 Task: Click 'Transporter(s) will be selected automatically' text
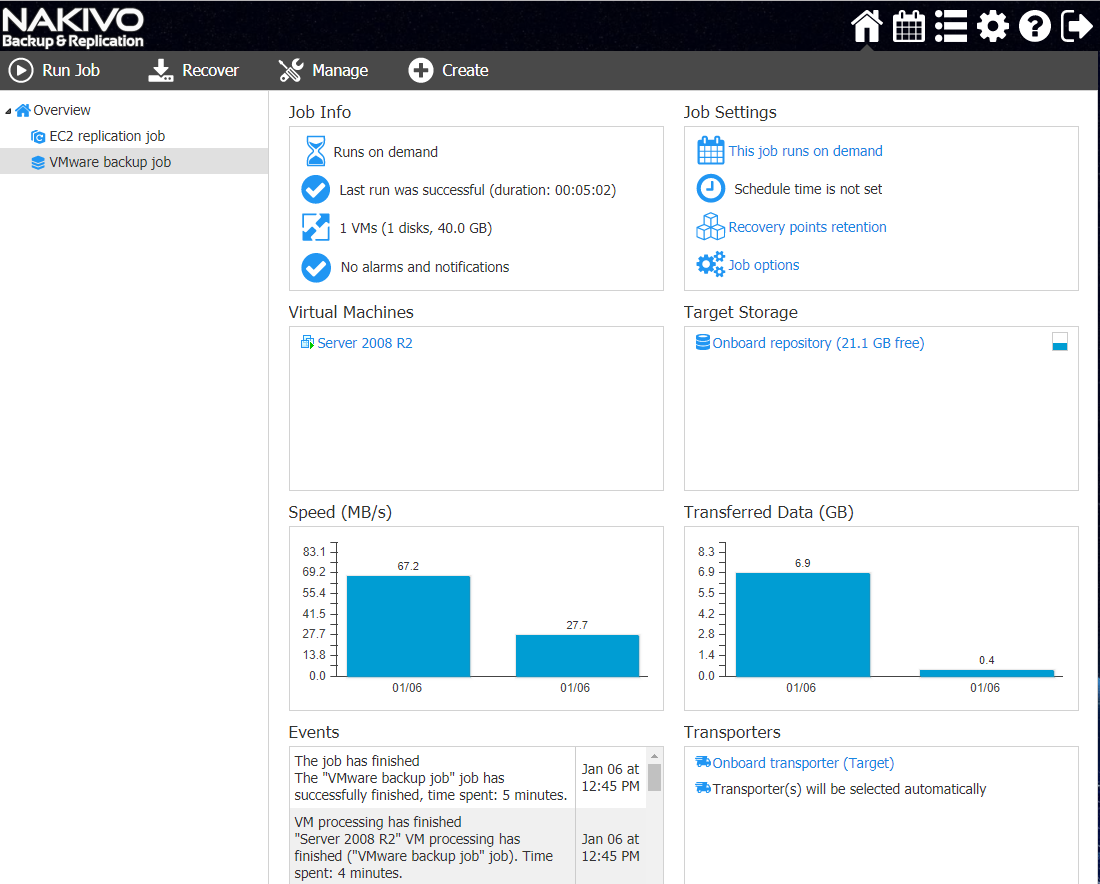(x=850, y=789)
